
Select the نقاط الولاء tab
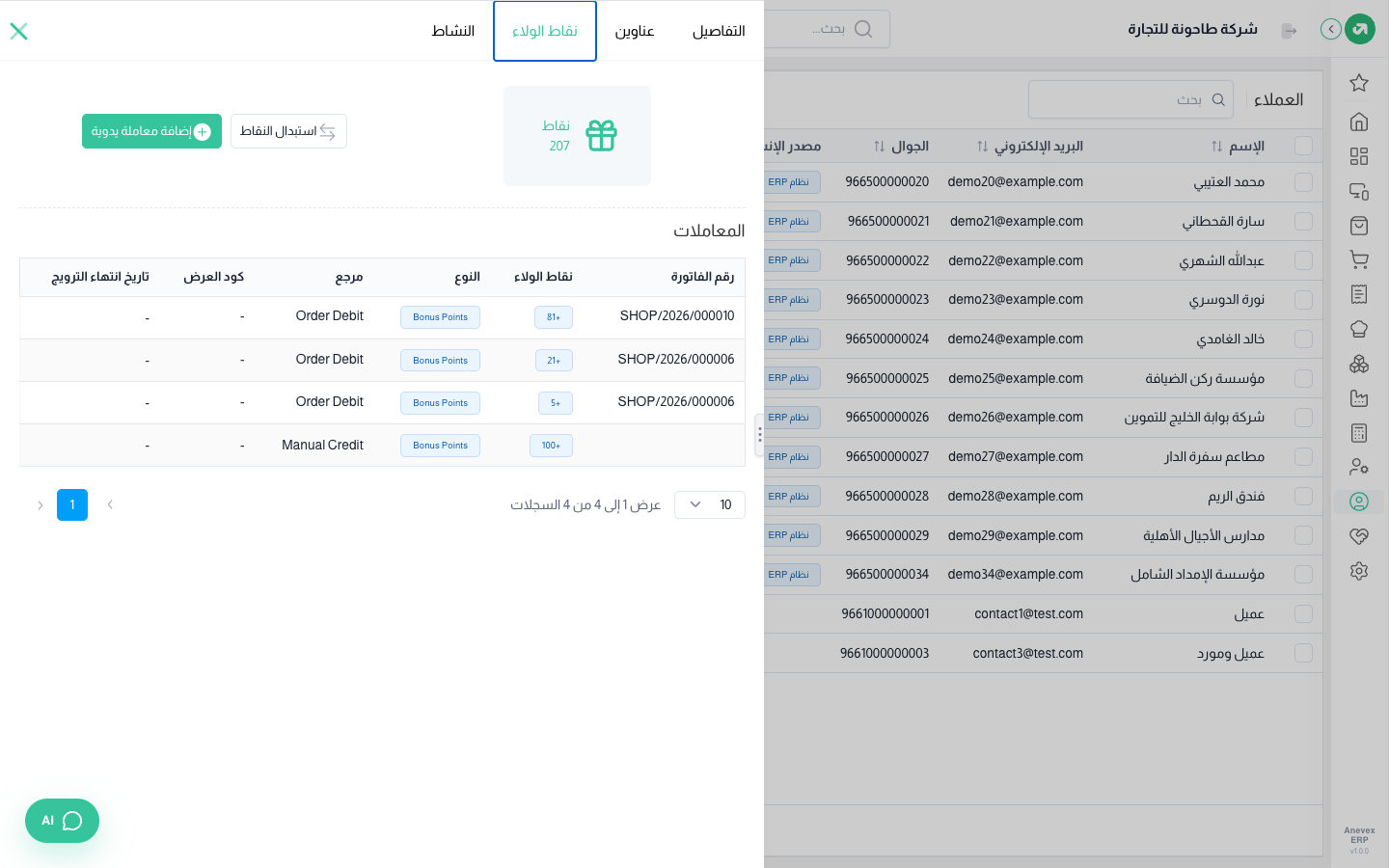pyautogui.click(x=545, y=31)
